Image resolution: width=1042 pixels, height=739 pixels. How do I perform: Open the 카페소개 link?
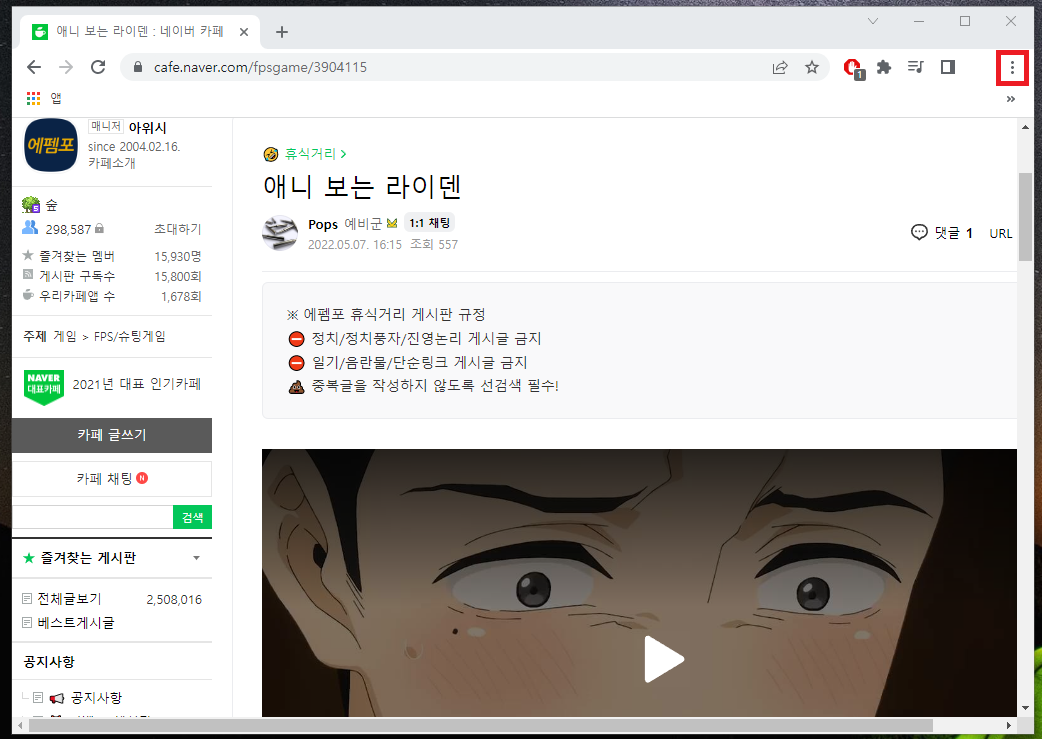[112, 163]
